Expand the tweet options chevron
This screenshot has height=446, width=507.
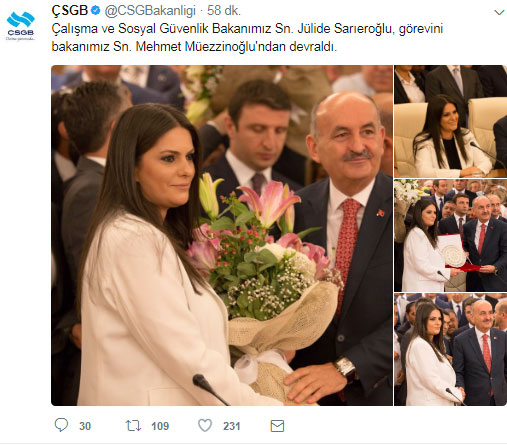pyautogui.click(x=499, y=13)
